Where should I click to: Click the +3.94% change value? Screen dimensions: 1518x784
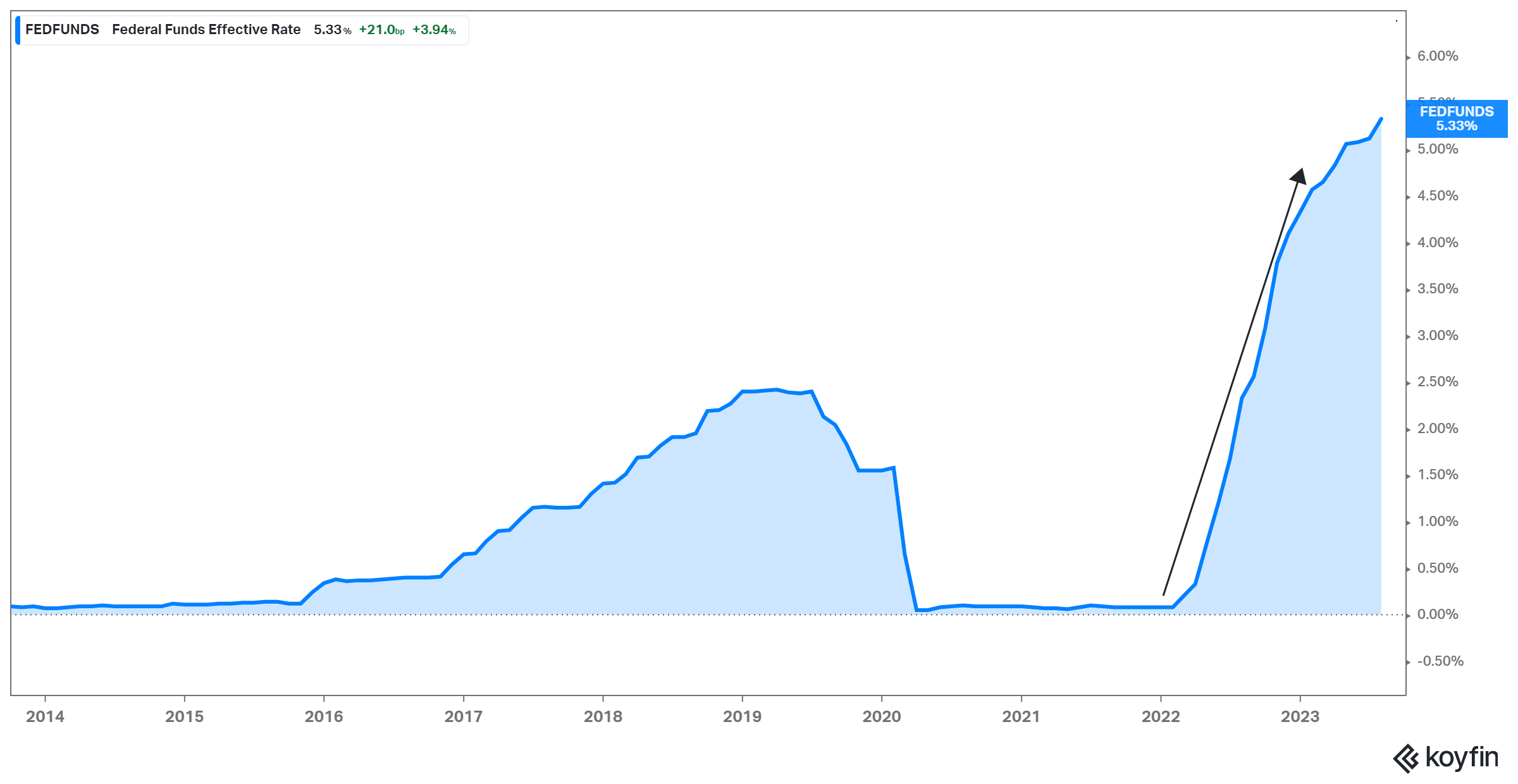coord(434,30)
